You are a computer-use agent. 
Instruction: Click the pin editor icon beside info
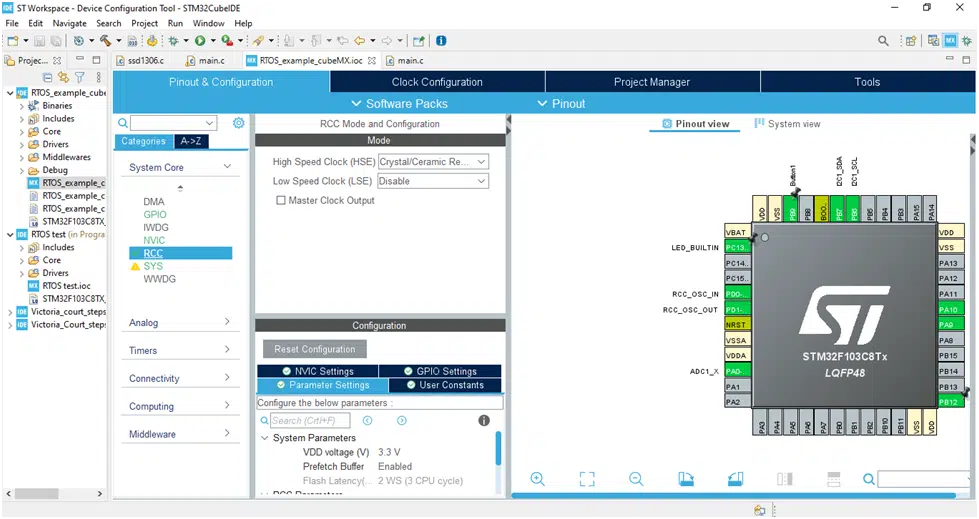[418, 41]
